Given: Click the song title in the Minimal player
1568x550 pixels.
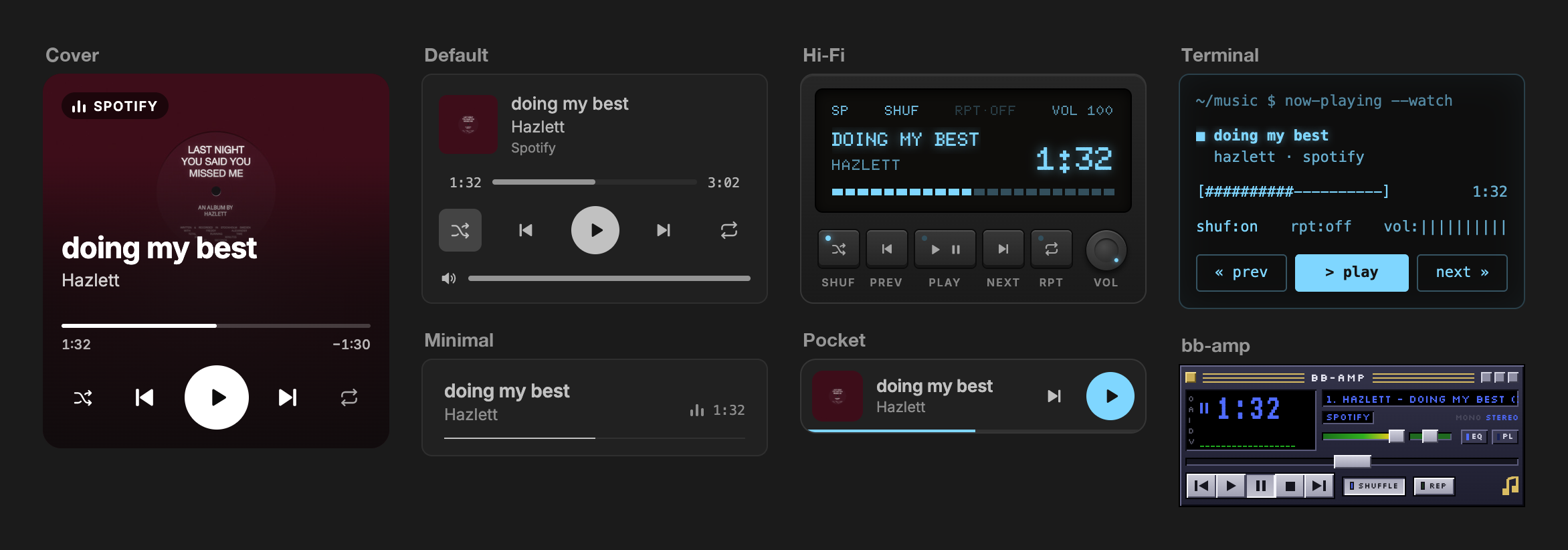Looking at the screenshot, I should 507,391.
